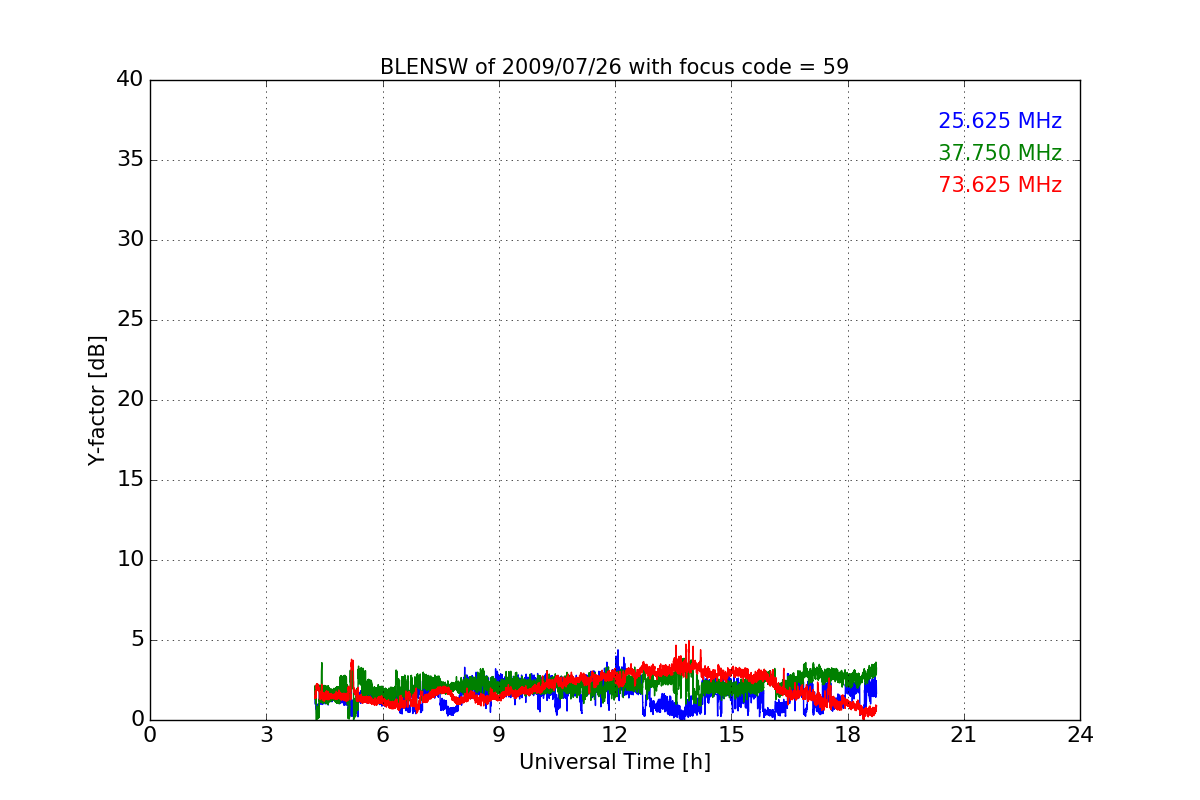The height and width of the screenshot is (800, 1200).
Task: Click the y-axis tick label 20
Action: [x=130, y=400]
